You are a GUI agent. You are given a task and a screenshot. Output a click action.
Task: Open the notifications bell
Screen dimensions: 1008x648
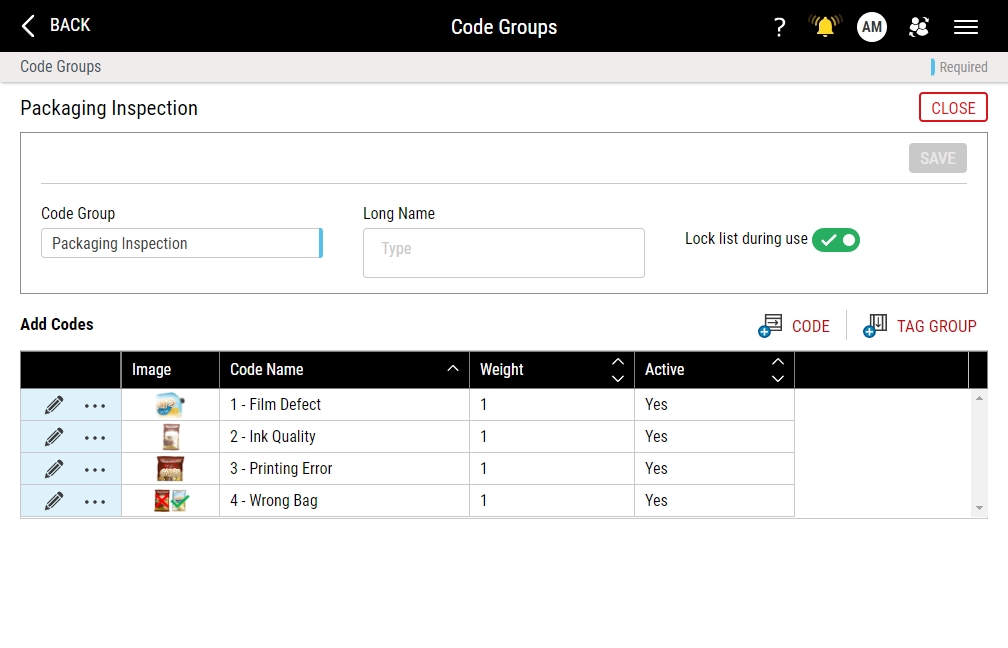click(824, 27)
